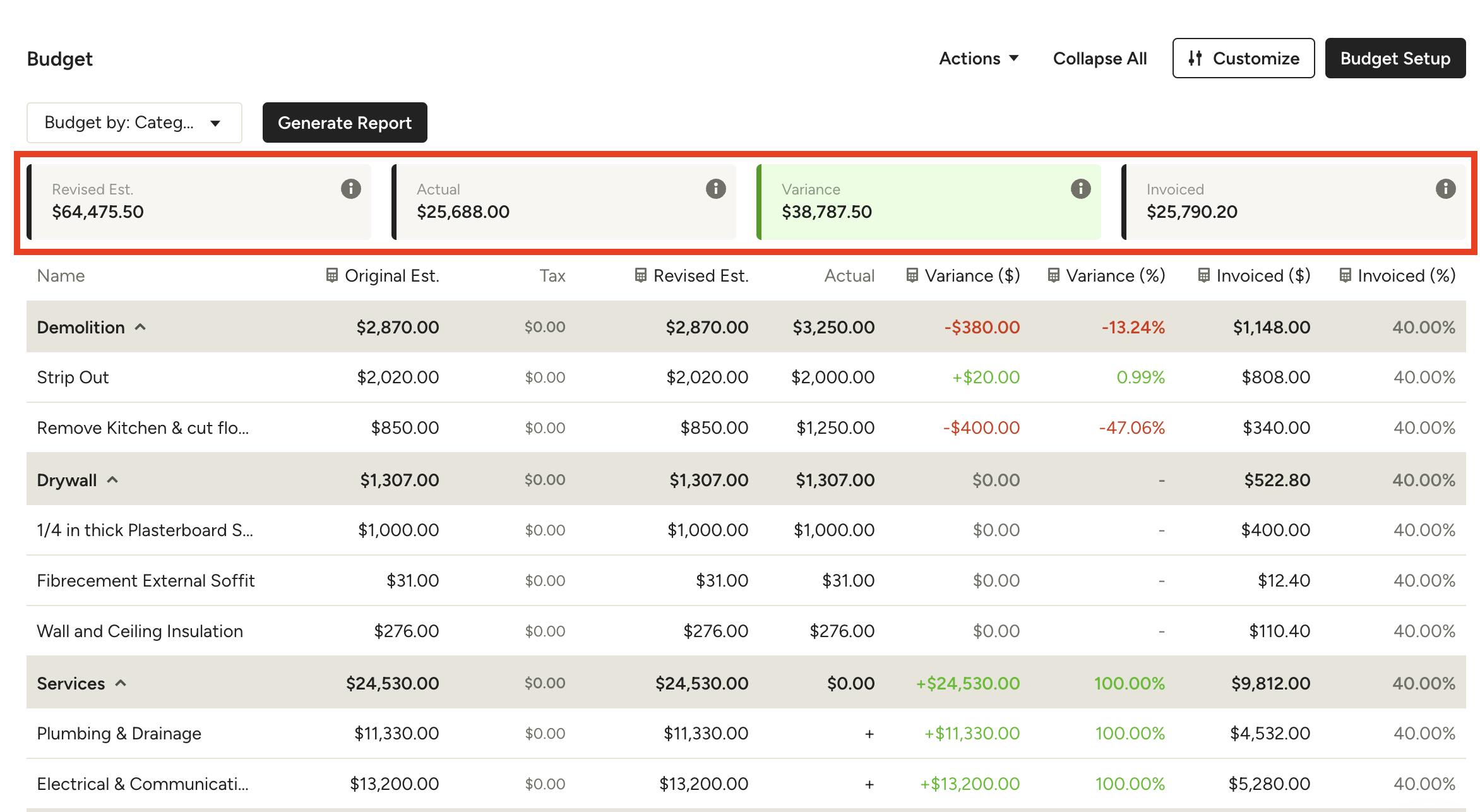Click info icon on Variance card
1480x812 pixels.
tap(1080, 189)
